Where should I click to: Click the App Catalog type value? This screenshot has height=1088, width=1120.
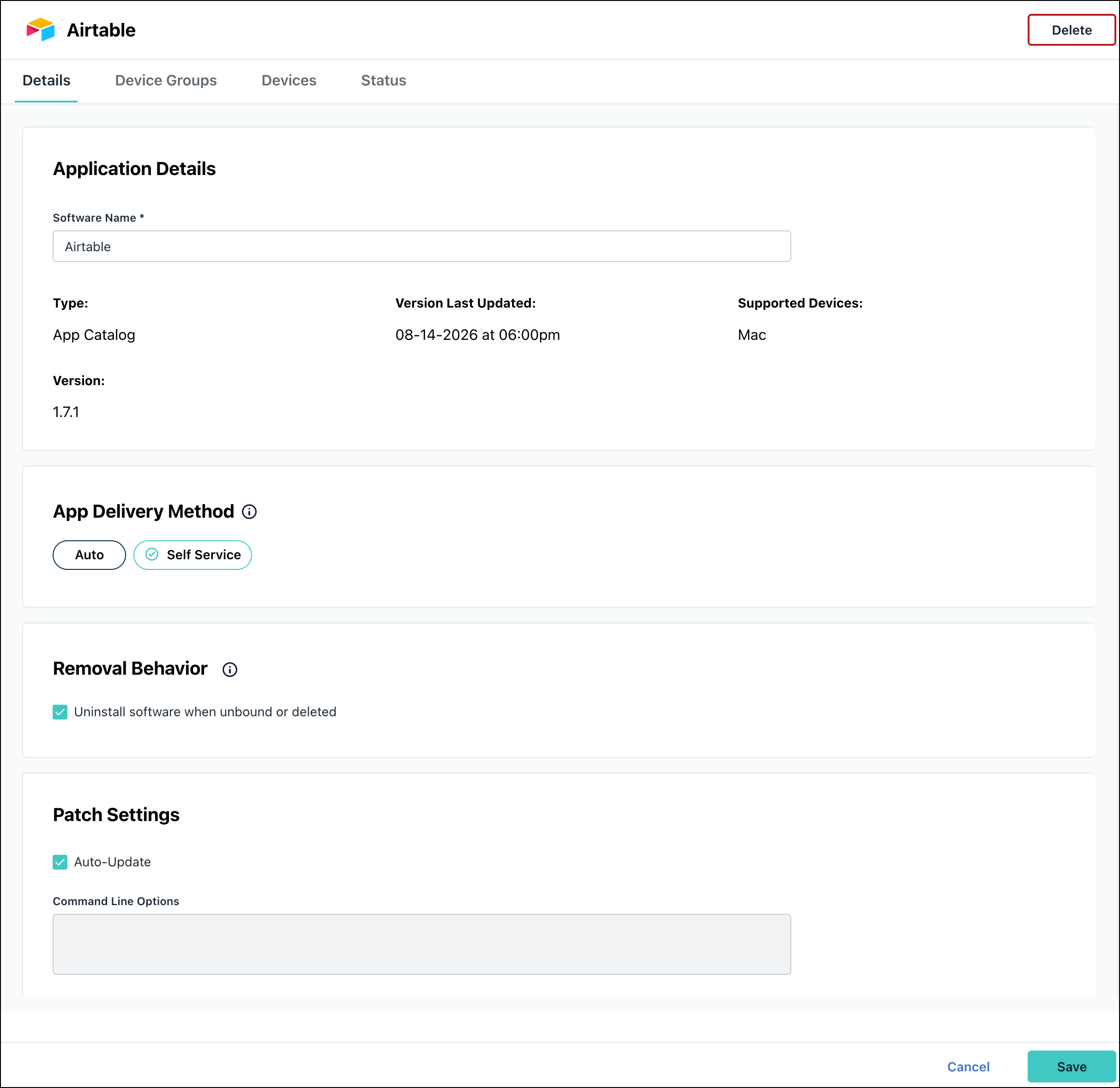94,335
